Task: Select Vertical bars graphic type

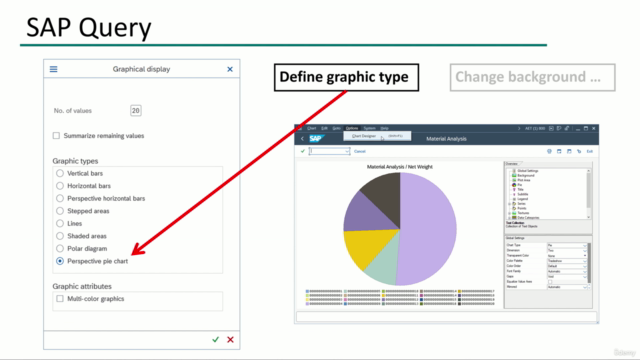Action: 60,173
